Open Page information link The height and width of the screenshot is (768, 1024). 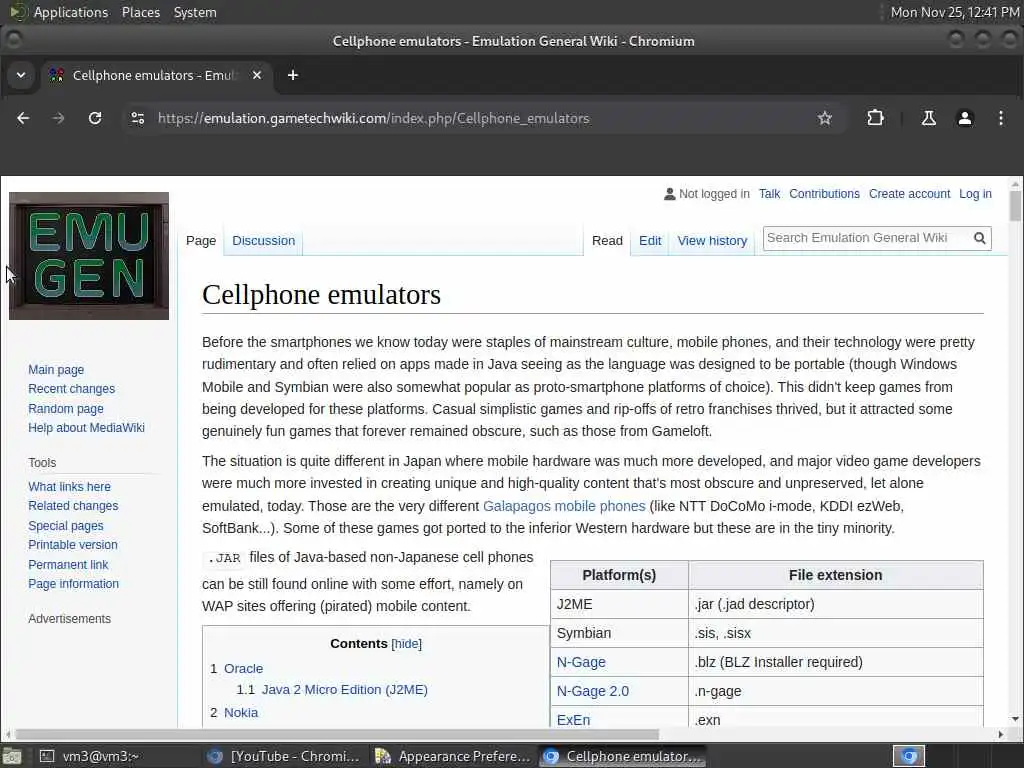coord(73,584)
